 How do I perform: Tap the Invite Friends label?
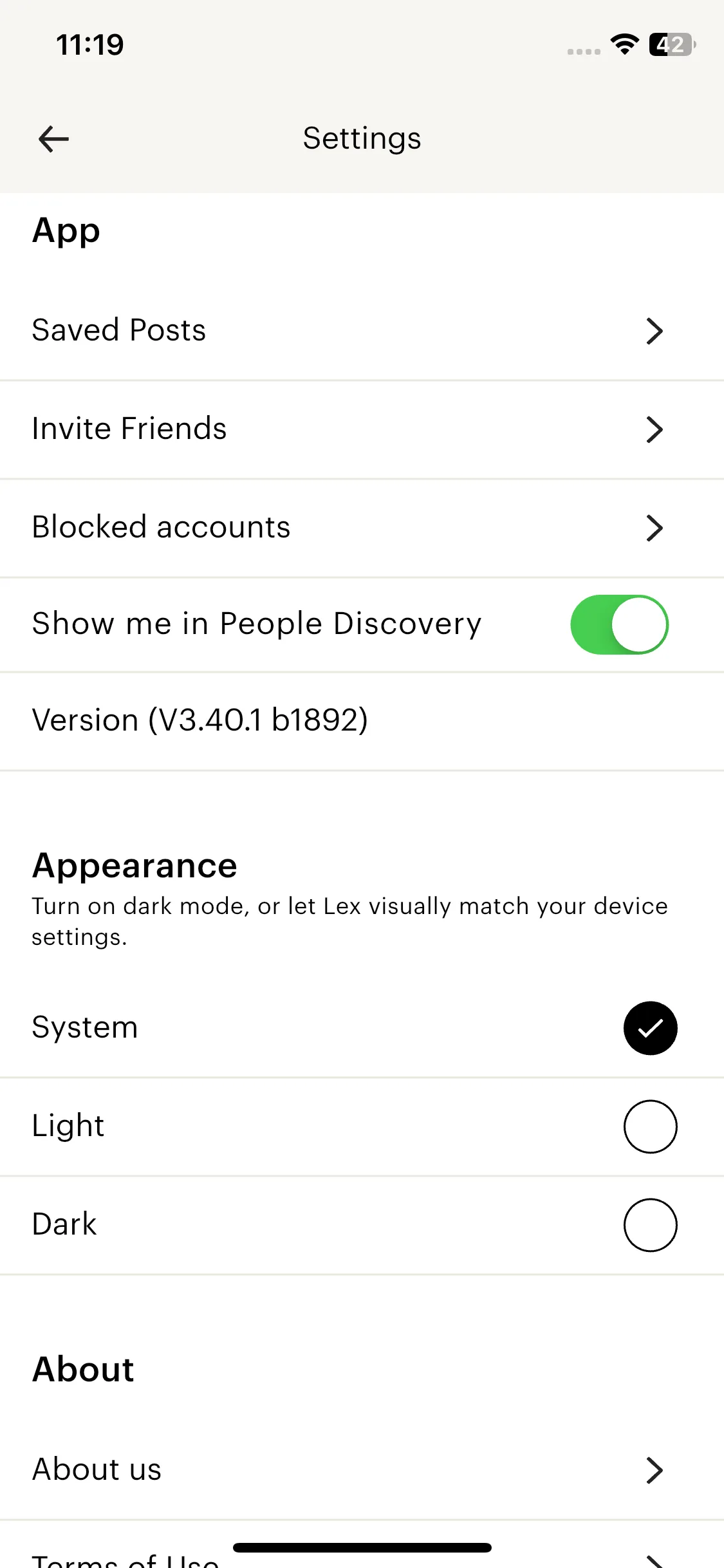(x=129, y=429)
